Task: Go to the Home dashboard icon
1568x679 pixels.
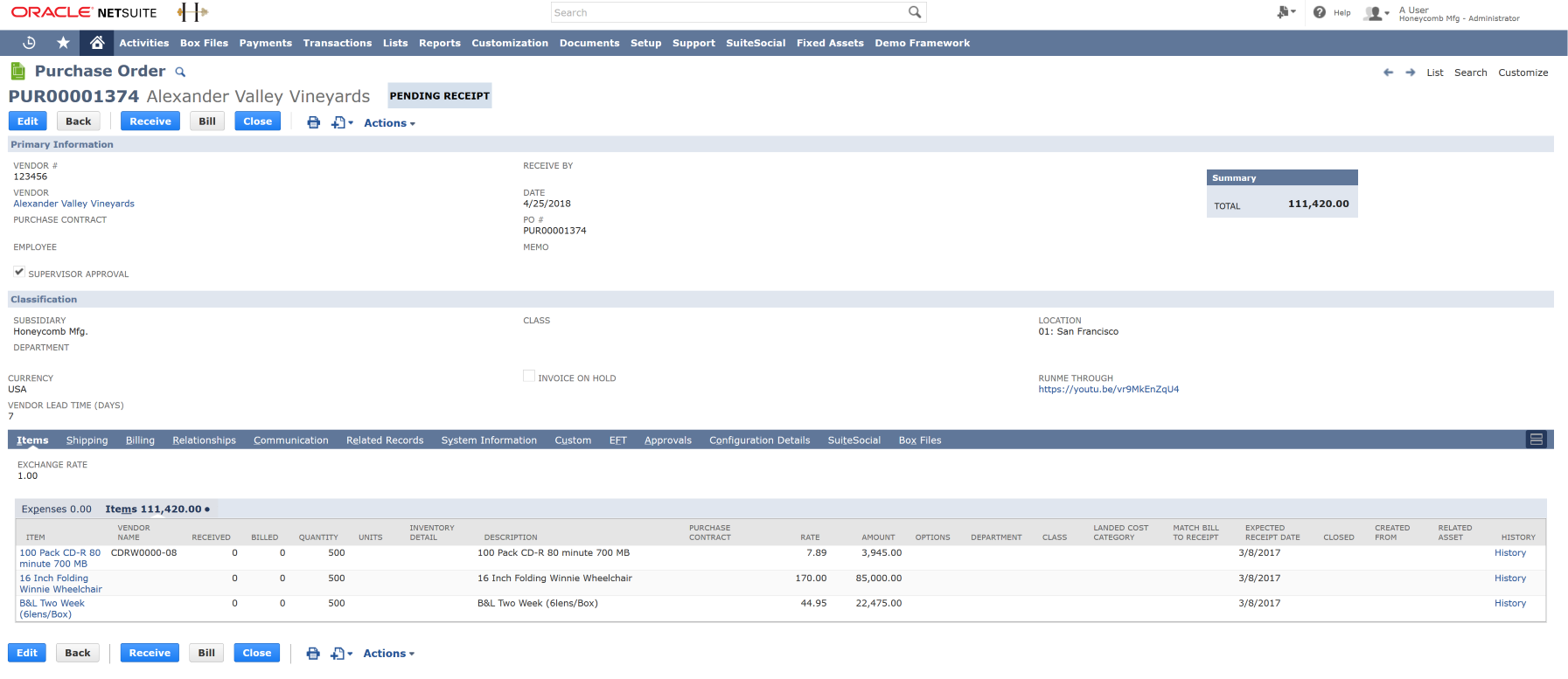Action: [x=97, y=43]
